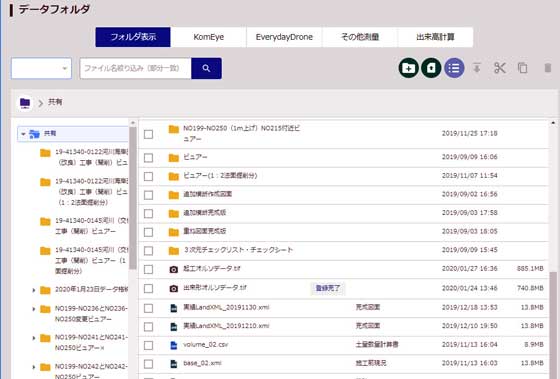
Task: Open the 出来高計算 tab
Action: click(x=435, y=37)
